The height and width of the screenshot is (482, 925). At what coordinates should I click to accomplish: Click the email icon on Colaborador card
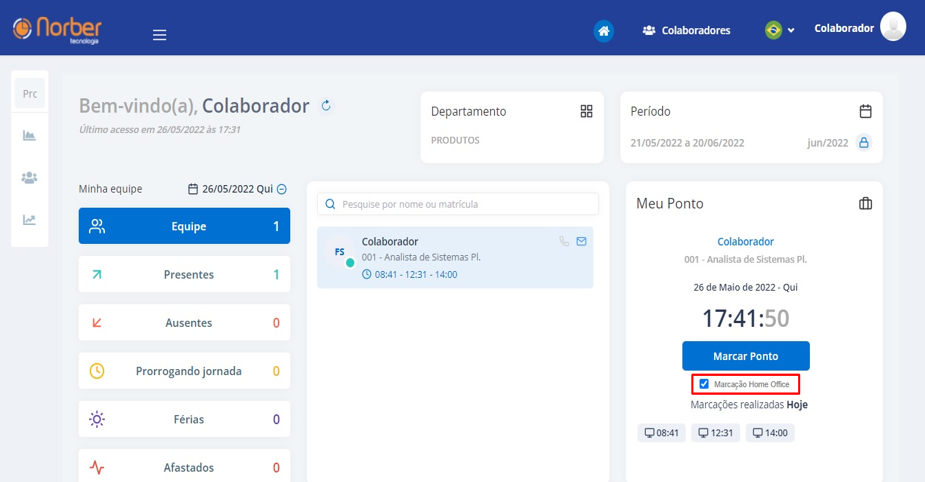pos(581,241)
